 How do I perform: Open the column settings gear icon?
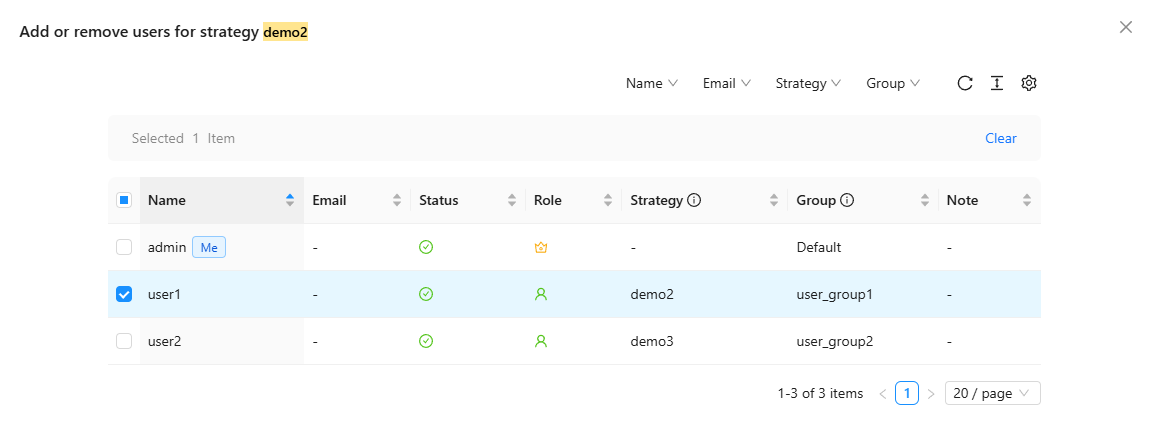[x=1028, y=83]
